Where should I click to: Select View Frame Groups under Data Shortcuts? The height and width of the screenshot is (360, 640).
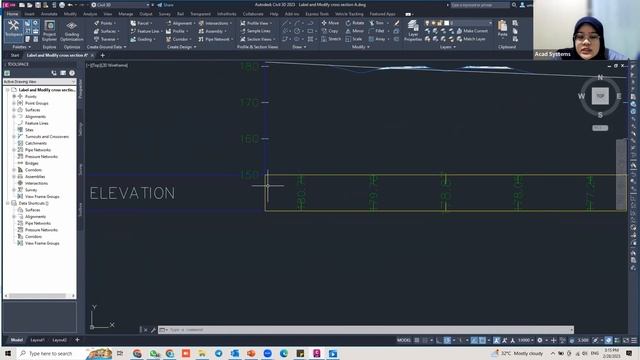tap(42, 243)
